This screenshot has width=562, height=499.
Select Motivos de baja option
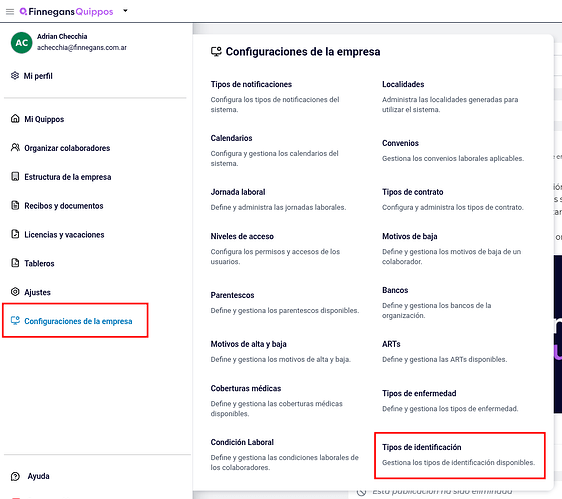[452, 249]
